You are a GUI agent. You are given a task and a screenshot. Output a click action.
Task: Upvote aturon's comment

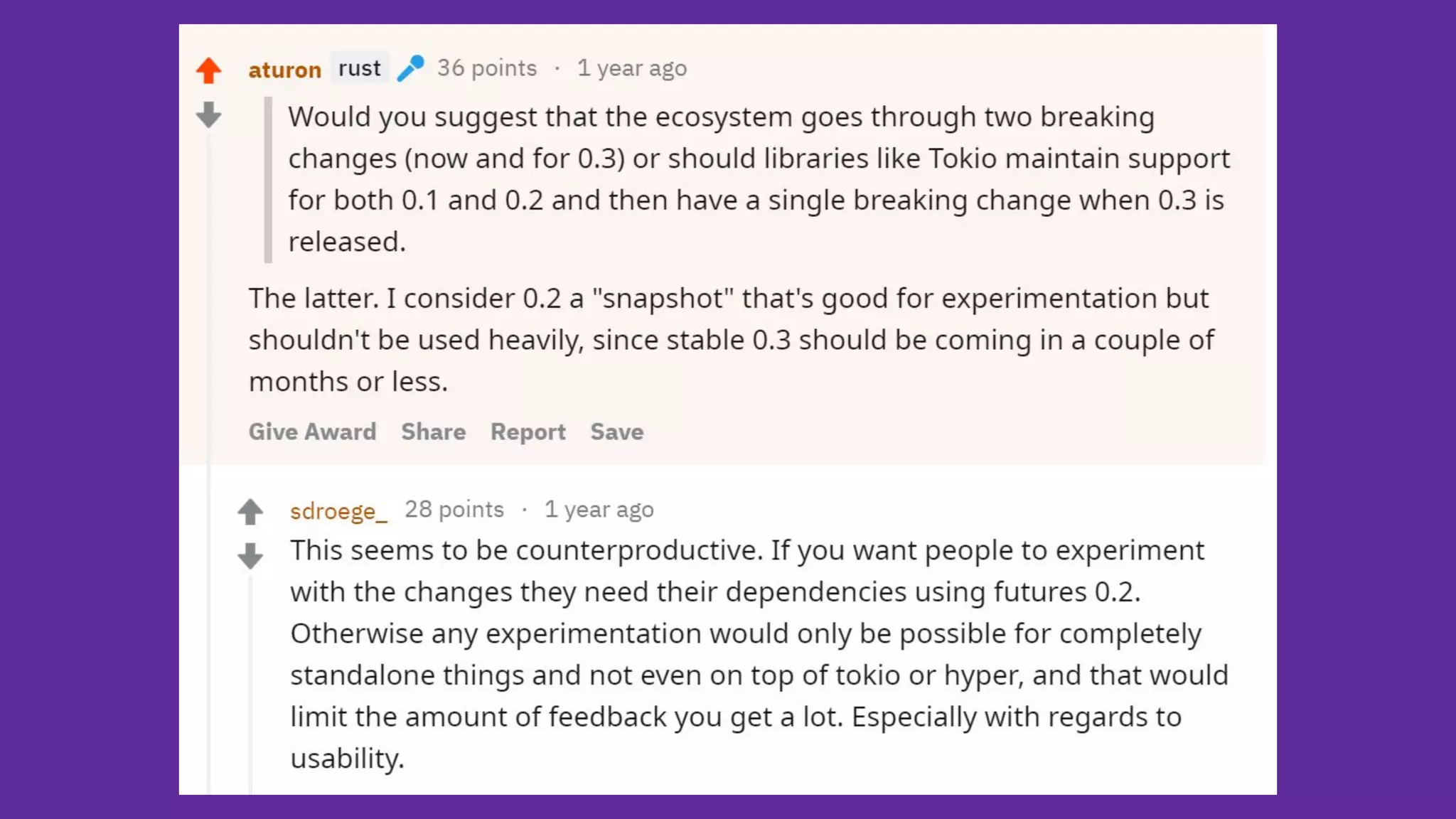(x=208, y=70)
